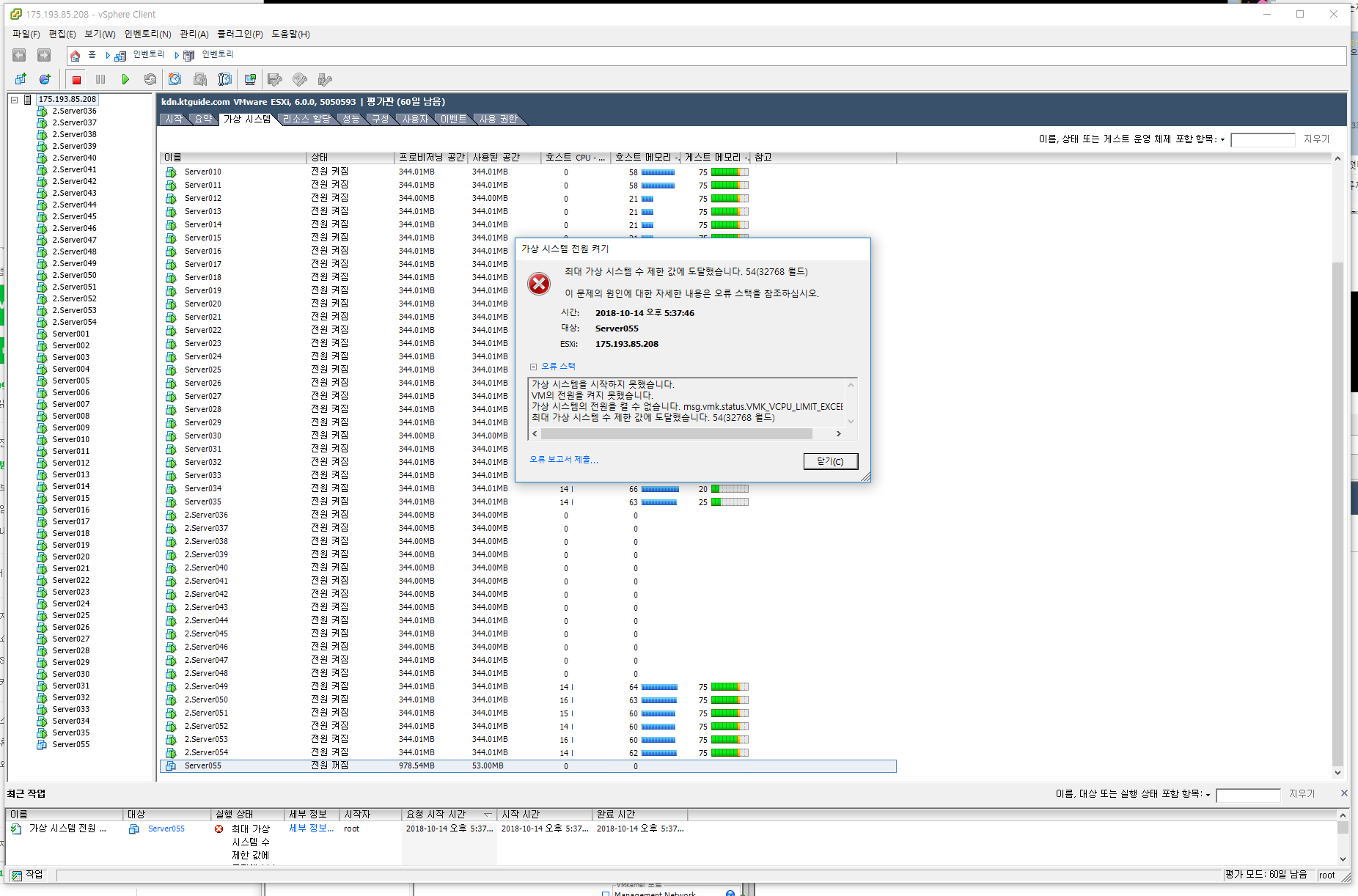Click the Close (닫기) button in dialog

830,462
